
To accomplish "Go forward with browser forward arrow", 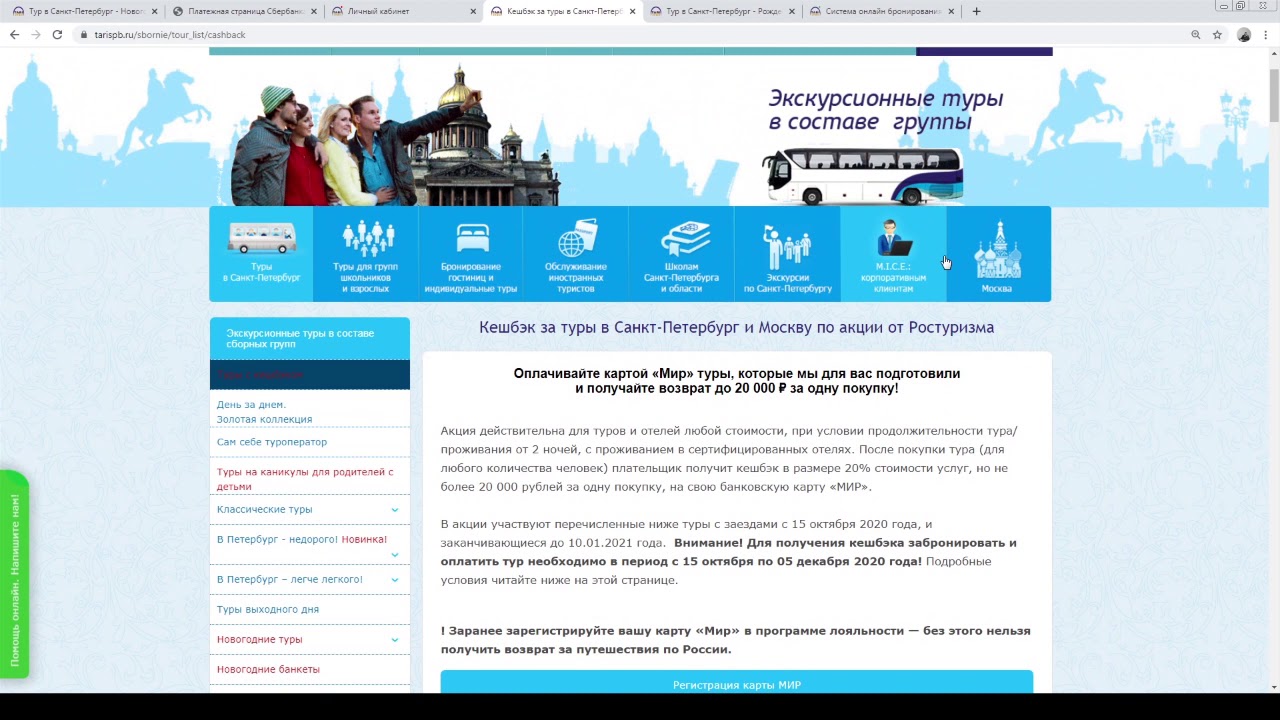I will point(36,34).
